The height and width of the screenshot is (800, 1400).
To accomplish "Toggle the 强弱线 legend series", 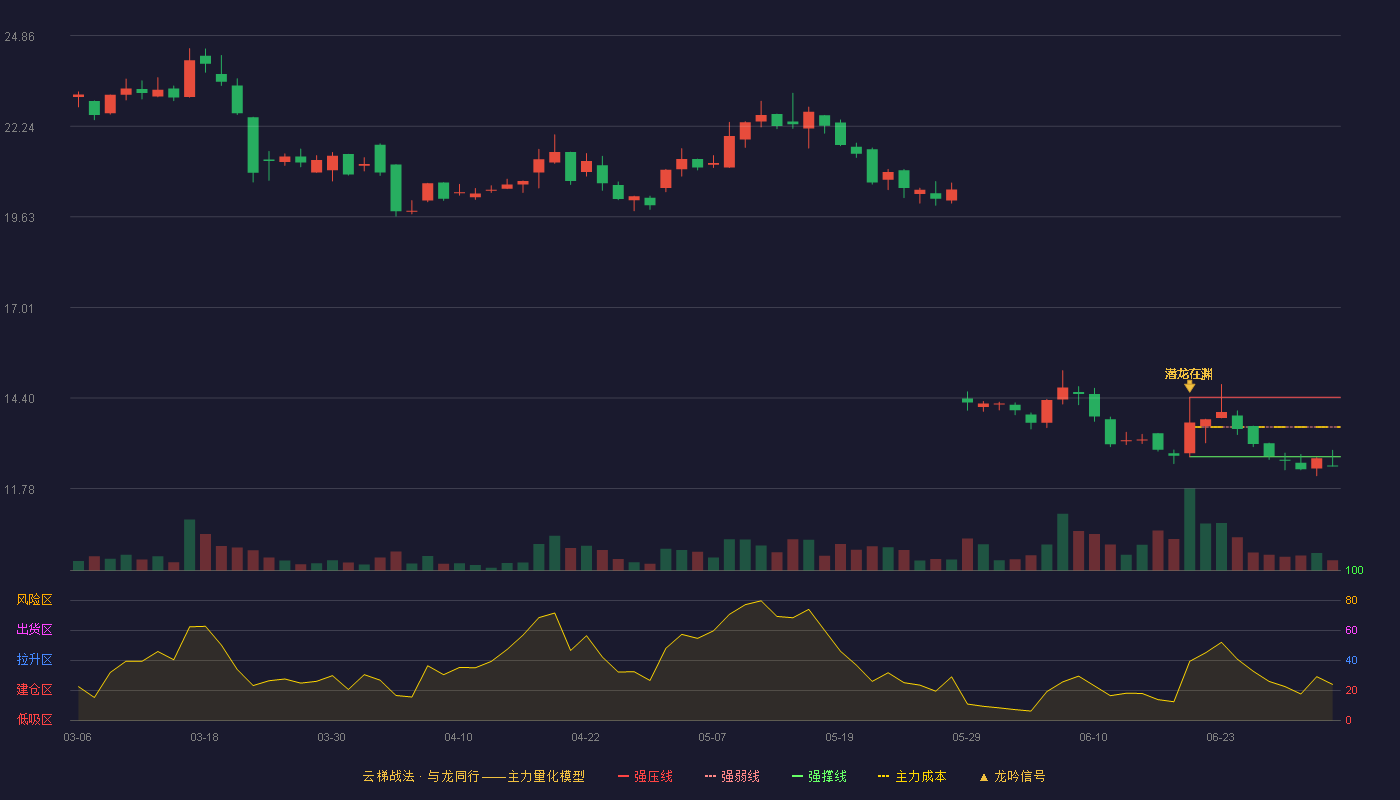I will click(x=732, y=776).
